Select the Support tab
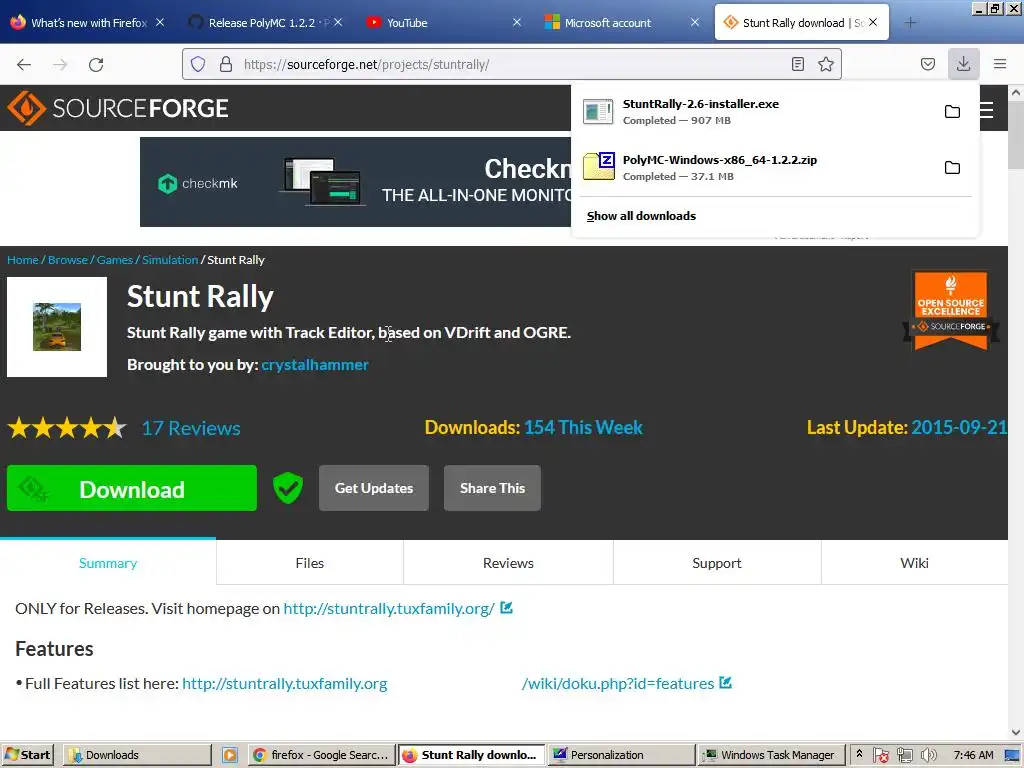This screenshot has width=1024, height=768. pos(716,563)
